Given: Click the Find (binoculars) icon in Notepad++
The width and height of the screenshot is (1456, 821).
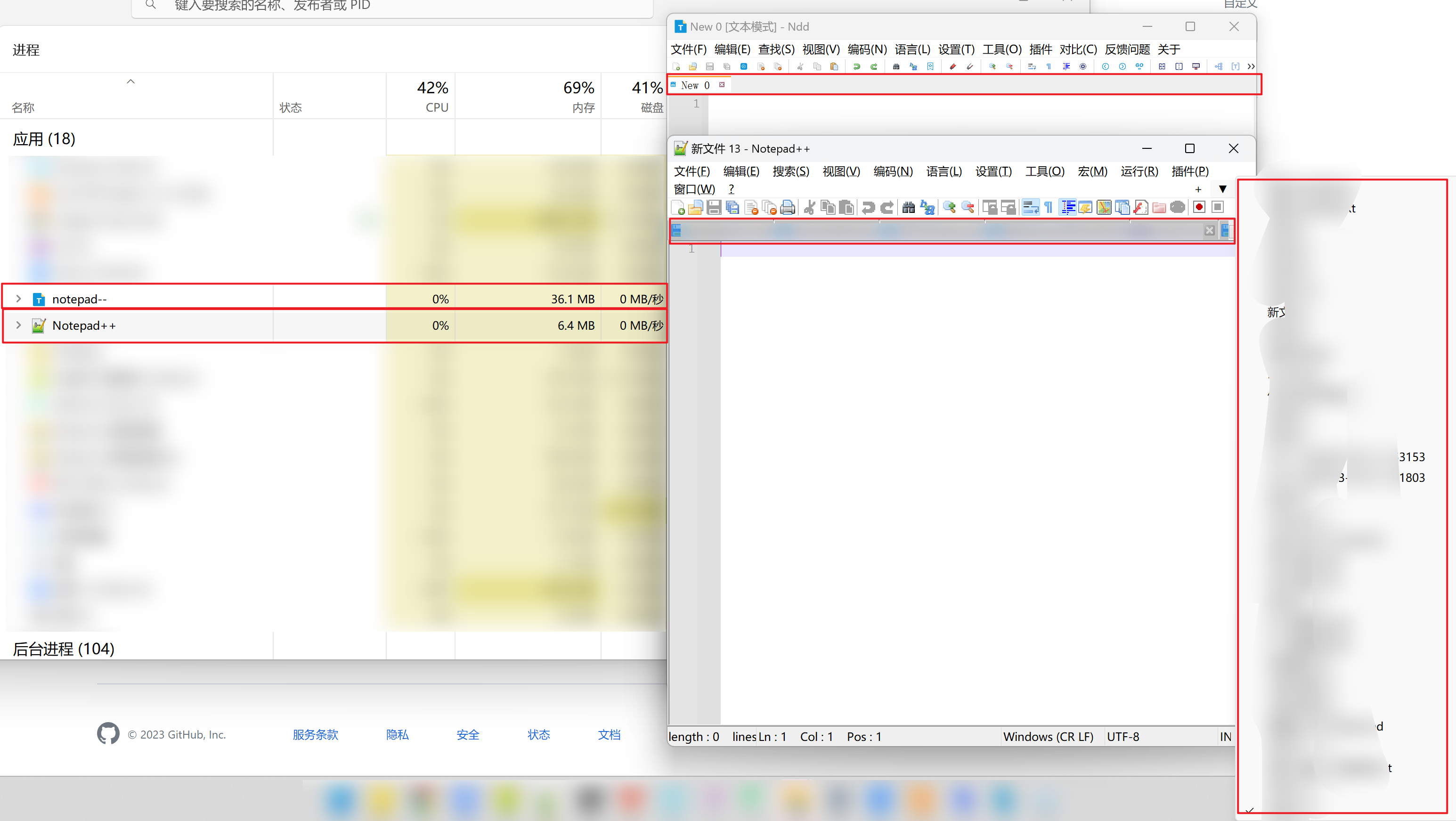Looking at the screenshot, I should coord(908,207).
